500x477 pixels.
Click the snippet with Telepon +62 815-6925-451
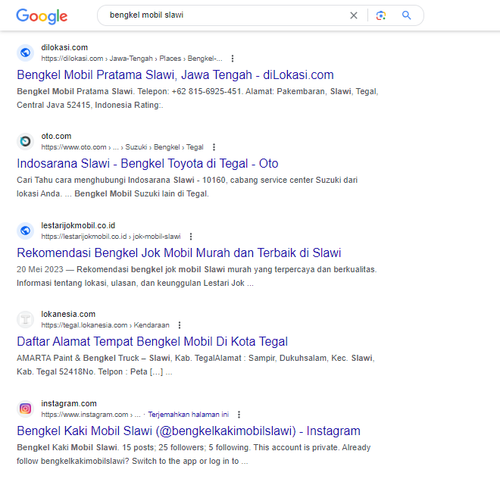(198, 98)
